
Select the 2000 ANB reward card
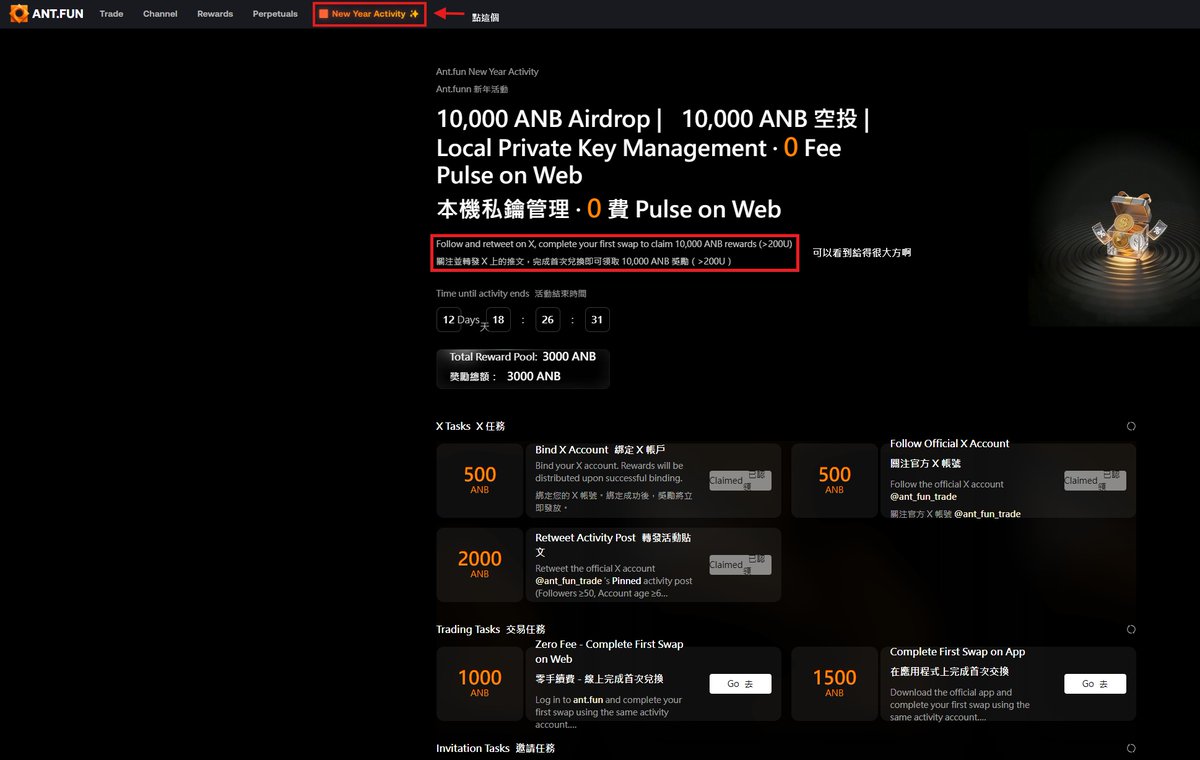[480, 565]
